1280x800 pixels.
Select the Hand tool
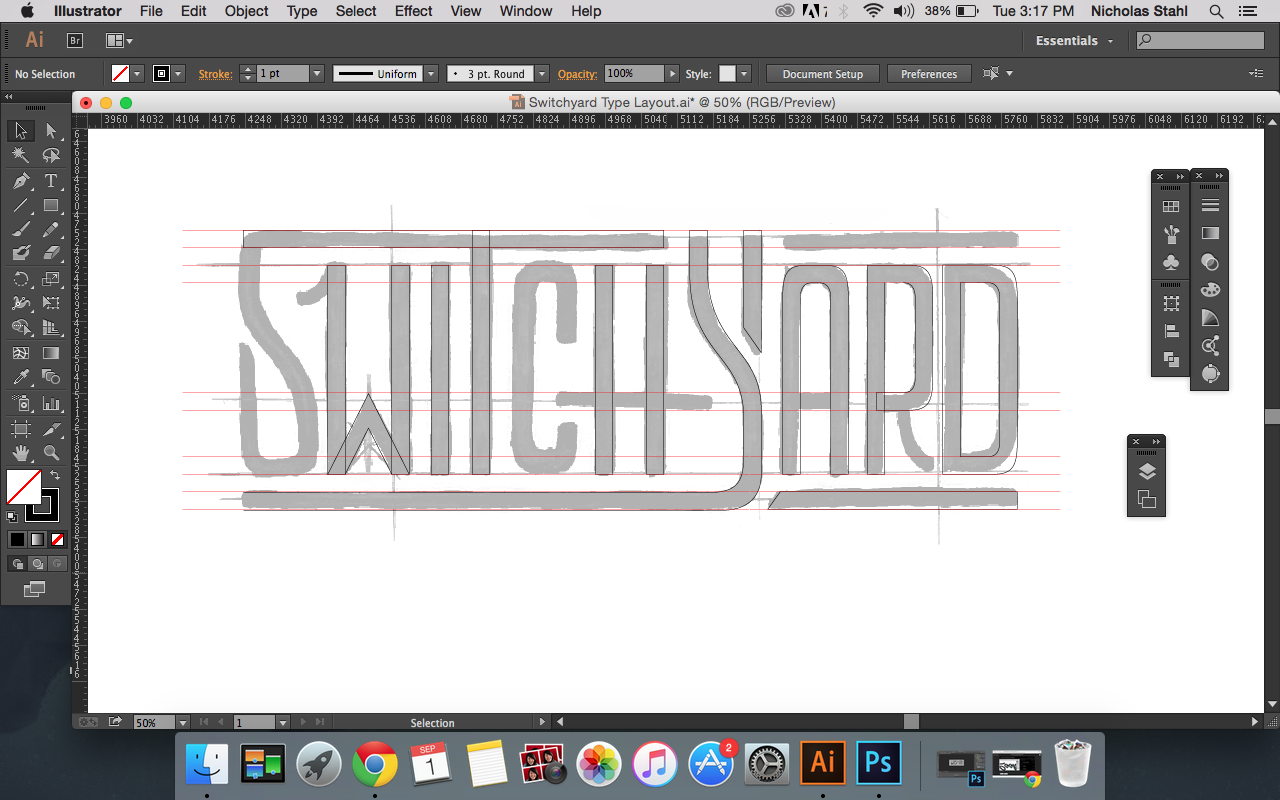tap(20, 453)
